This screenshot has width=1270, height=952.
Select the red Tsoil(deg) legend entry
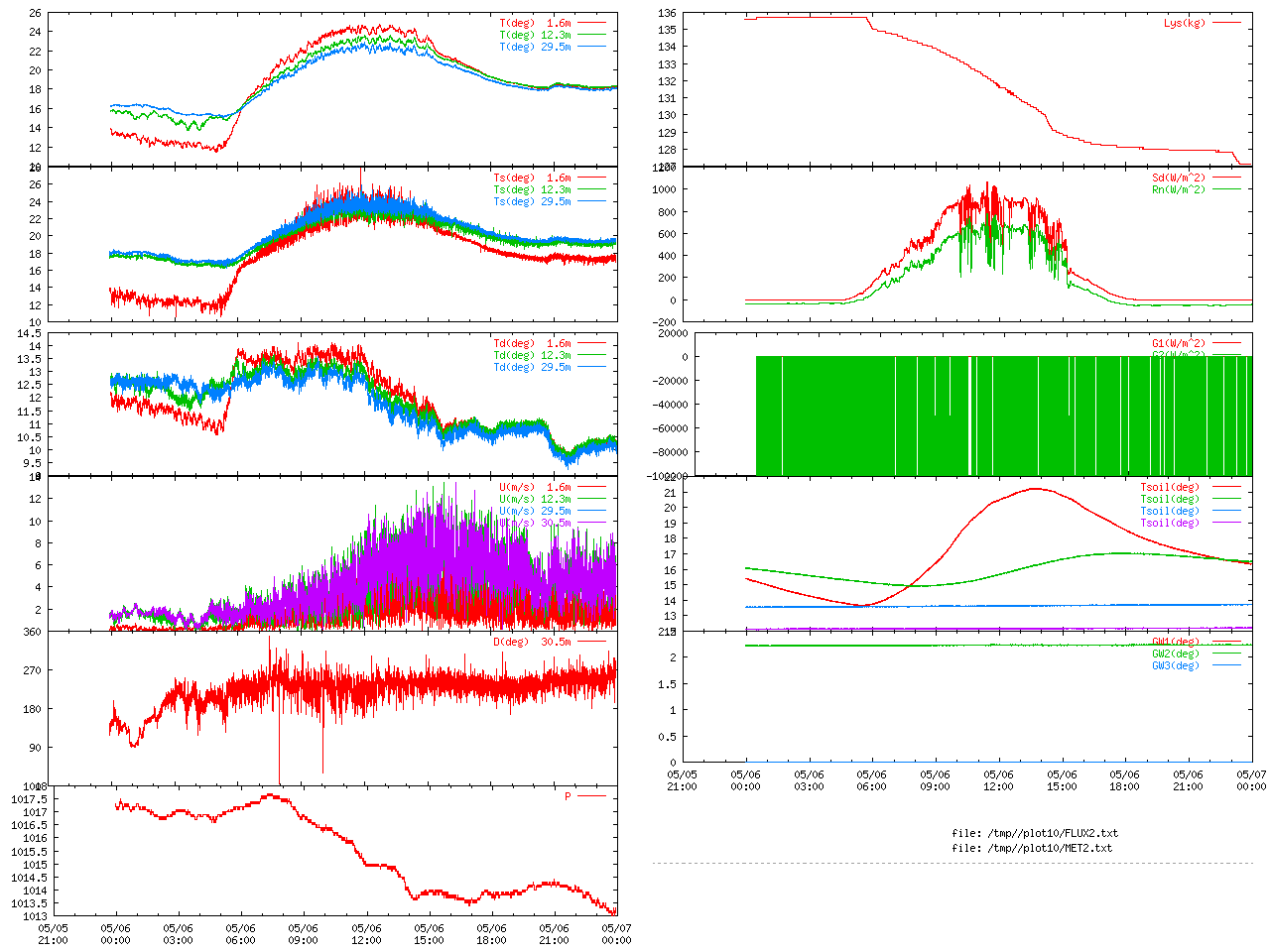pyautogui.click(x=1169, y=487)
